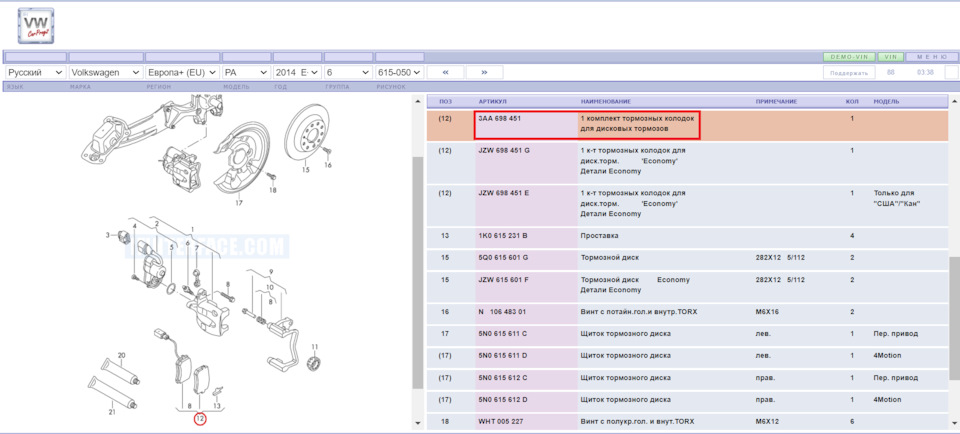Click the VW CarPage logo
960x434 pixels.
[x=36, y=26]
